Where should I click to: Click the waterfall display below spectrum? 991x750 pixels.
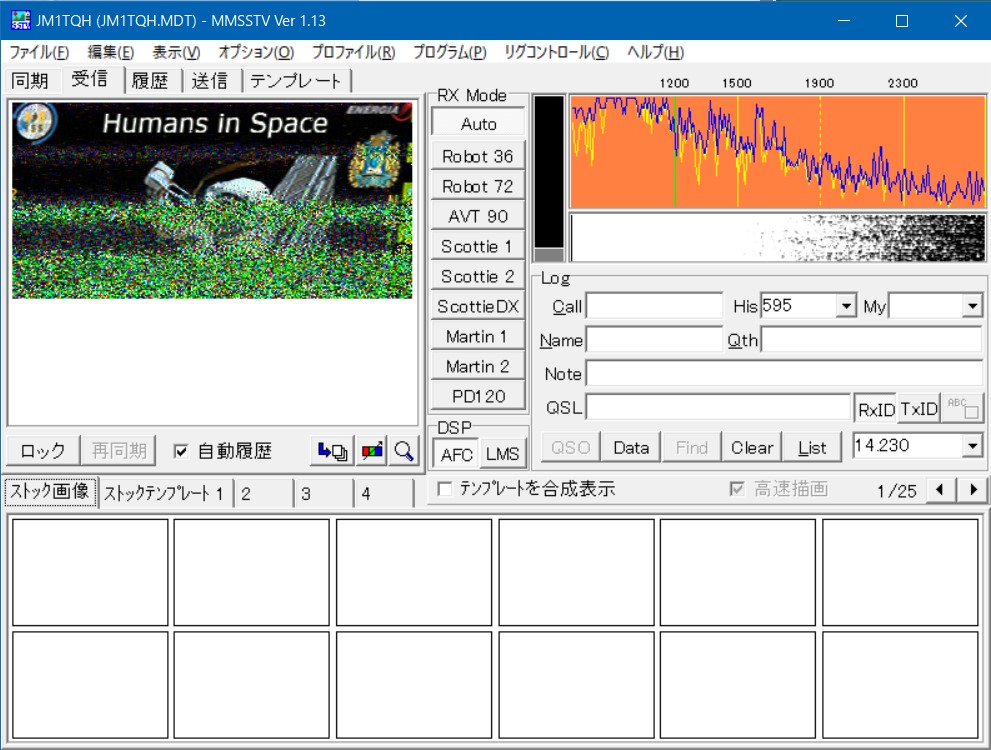pos(778,237)
